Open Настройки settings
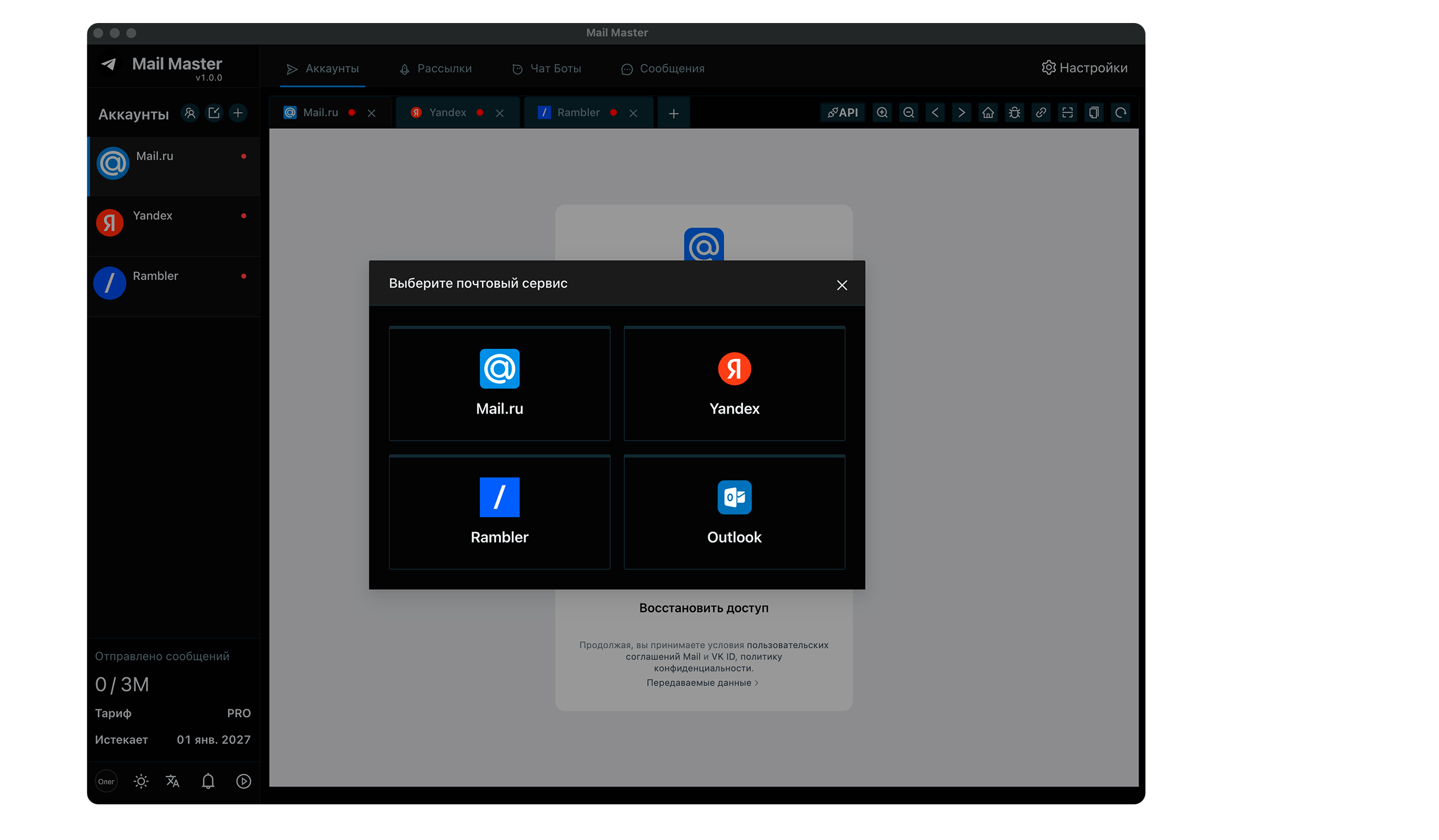 tap(1084, 68)
